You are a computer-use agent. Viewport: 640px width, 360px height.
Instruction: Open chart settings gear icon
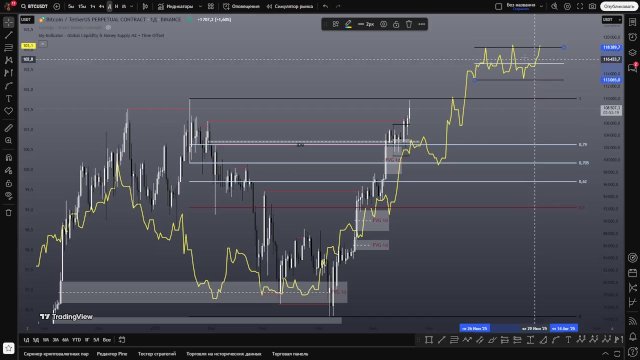(567, 7)
